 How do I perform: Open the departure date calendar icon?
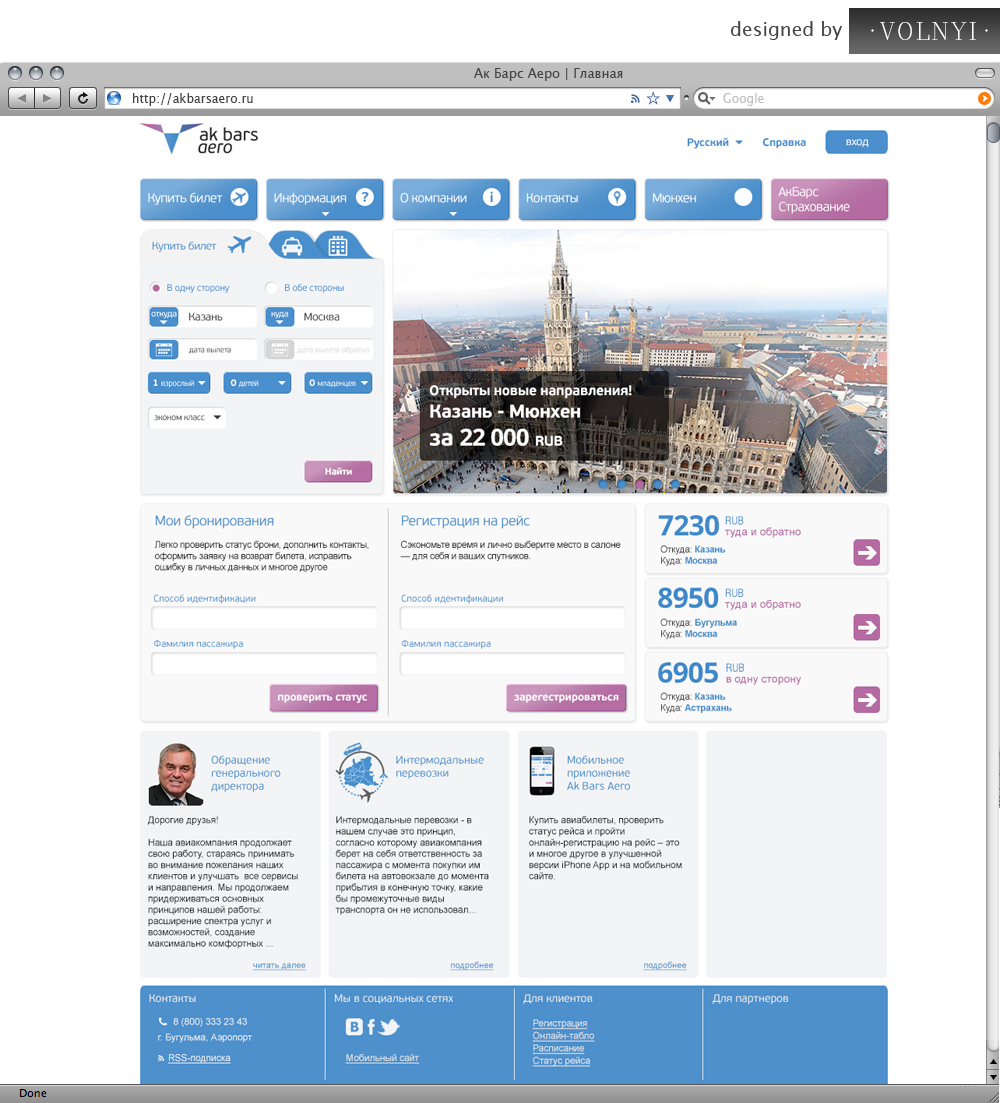164,350
